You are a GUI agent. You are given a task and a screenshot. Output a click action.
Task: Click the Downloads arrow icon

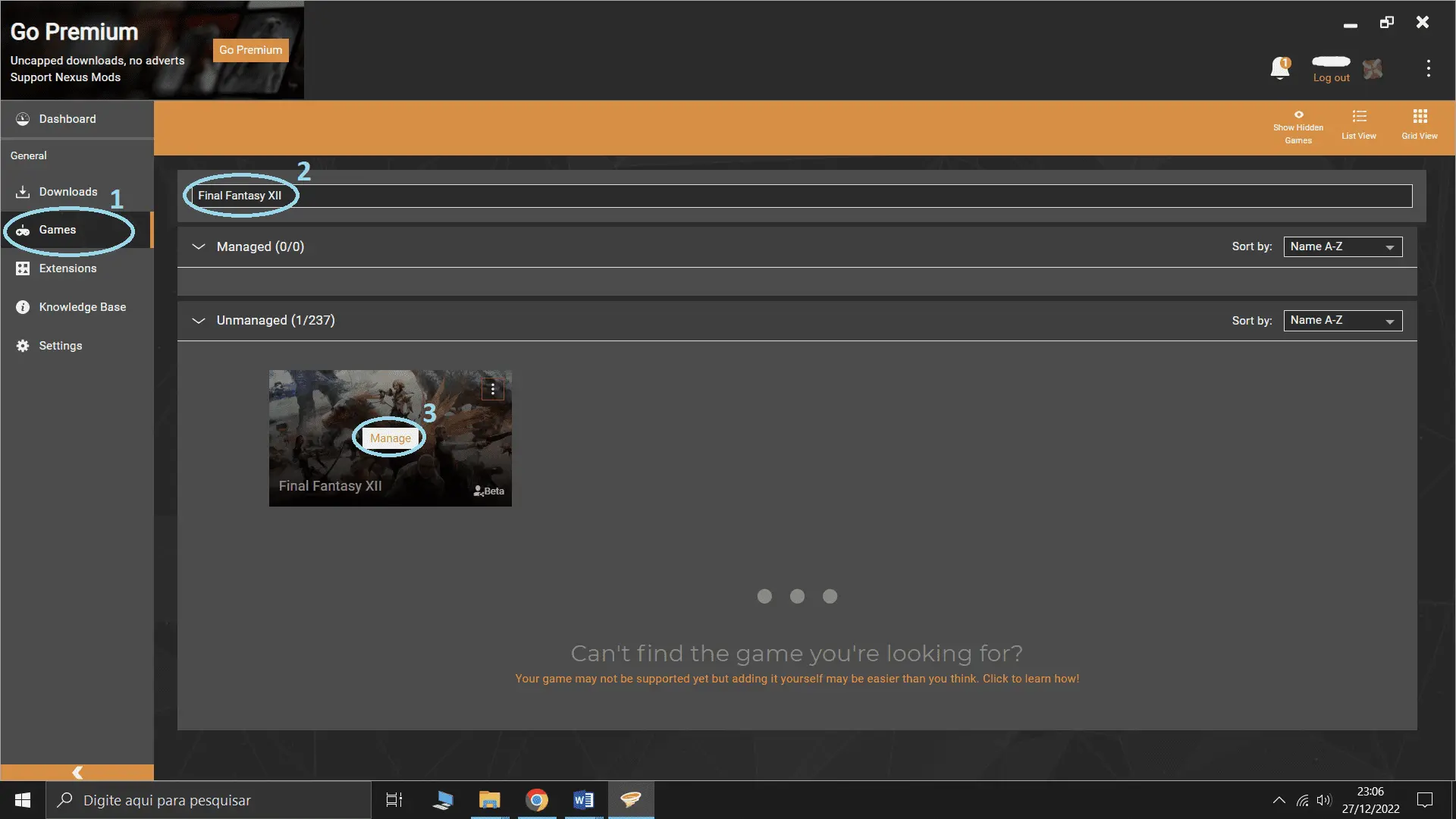[x=23, y=192]
